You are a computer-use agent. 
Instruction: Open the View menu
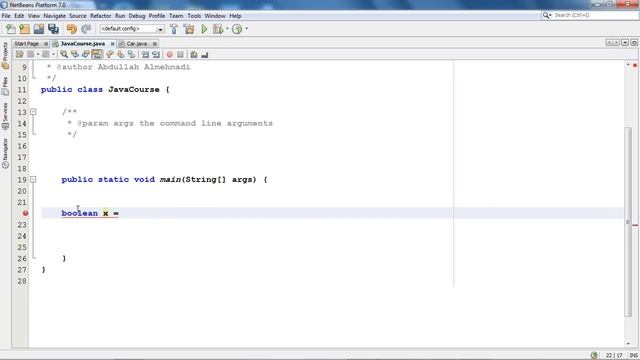34,16
